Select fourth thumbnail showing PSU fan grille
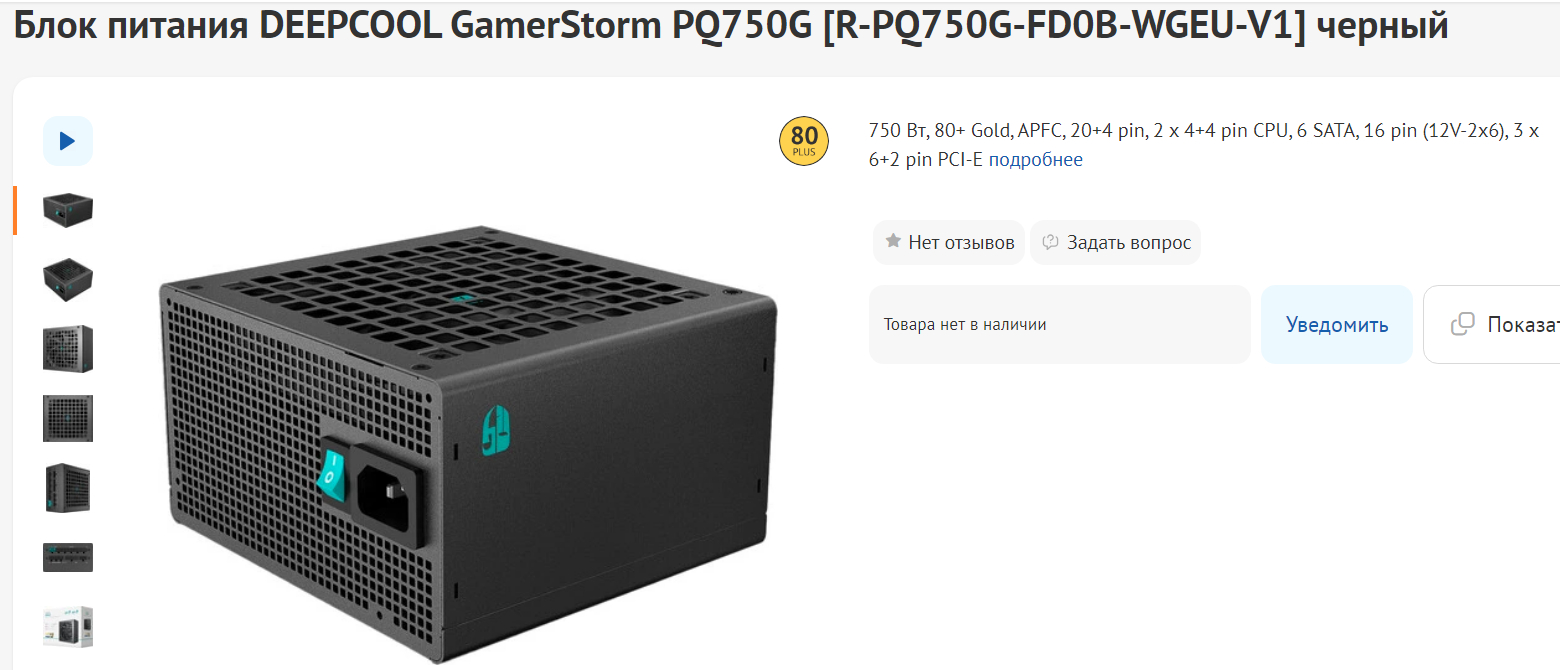1560x670 pixels. [x=68, y=418]
